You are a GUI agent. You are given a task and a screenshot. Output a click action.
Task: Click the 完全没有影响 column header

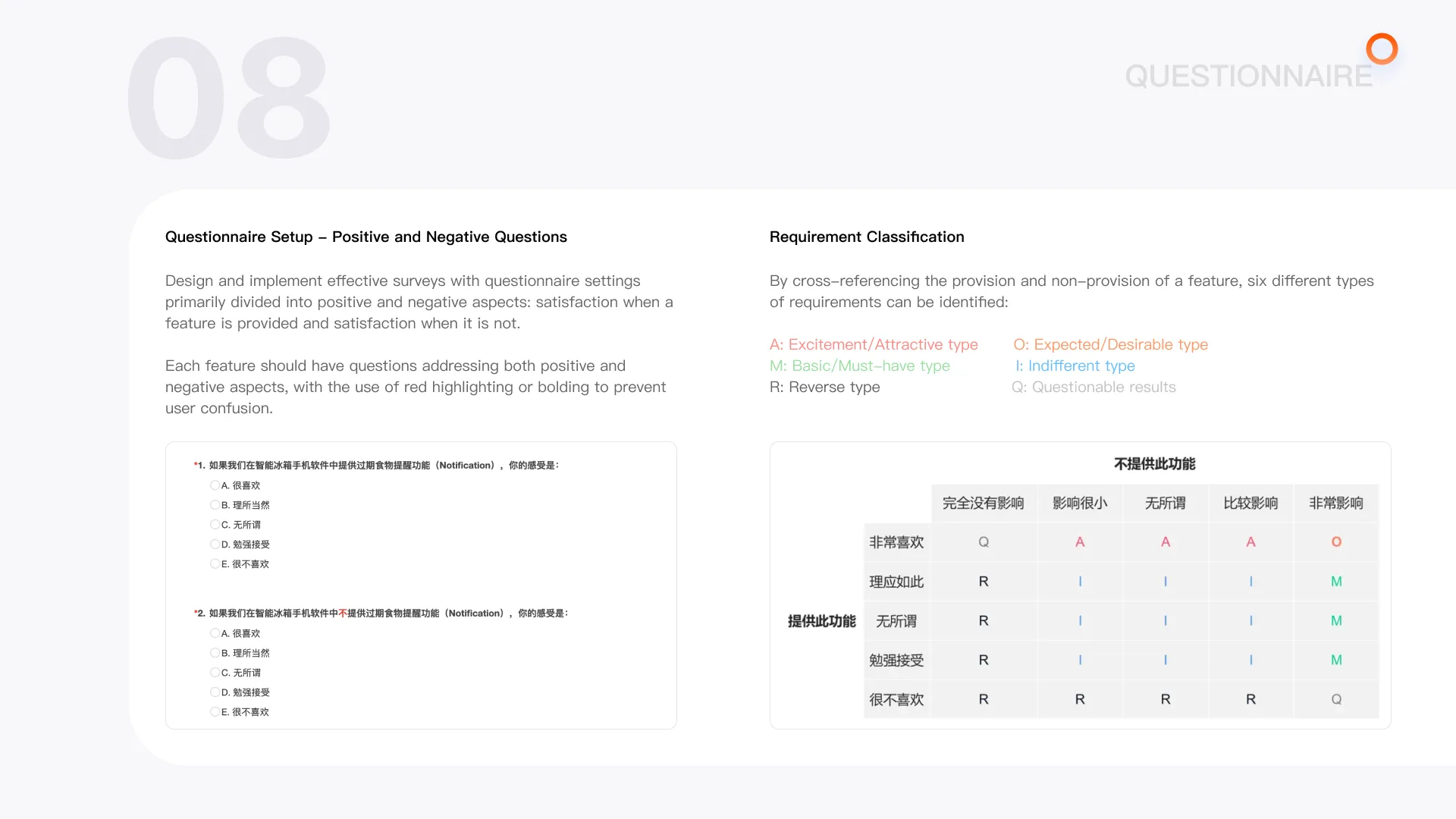[x=984, y=503]
